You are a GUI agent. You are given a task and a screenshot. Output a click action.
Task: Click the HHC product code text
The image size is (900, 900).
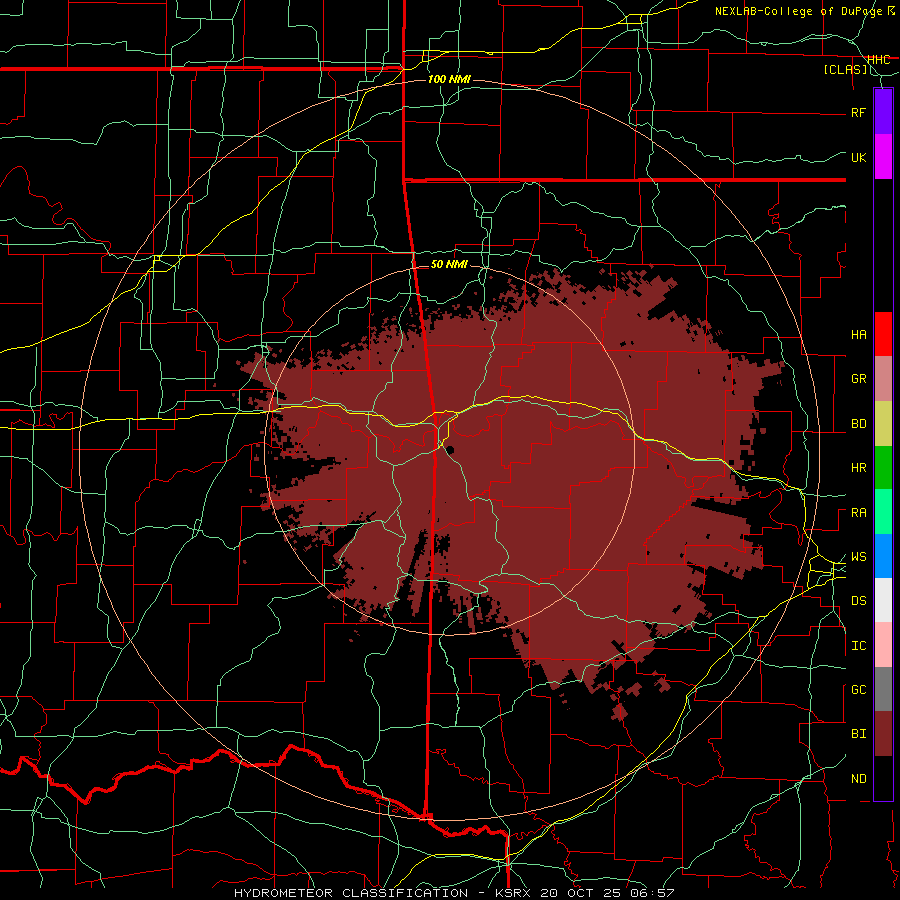coord(878,60)
